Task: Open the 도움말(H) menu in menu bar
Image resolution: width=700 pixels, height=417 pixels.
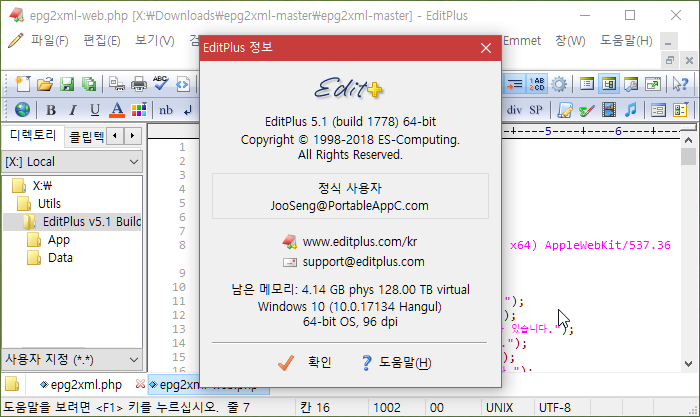Action: 626,41
